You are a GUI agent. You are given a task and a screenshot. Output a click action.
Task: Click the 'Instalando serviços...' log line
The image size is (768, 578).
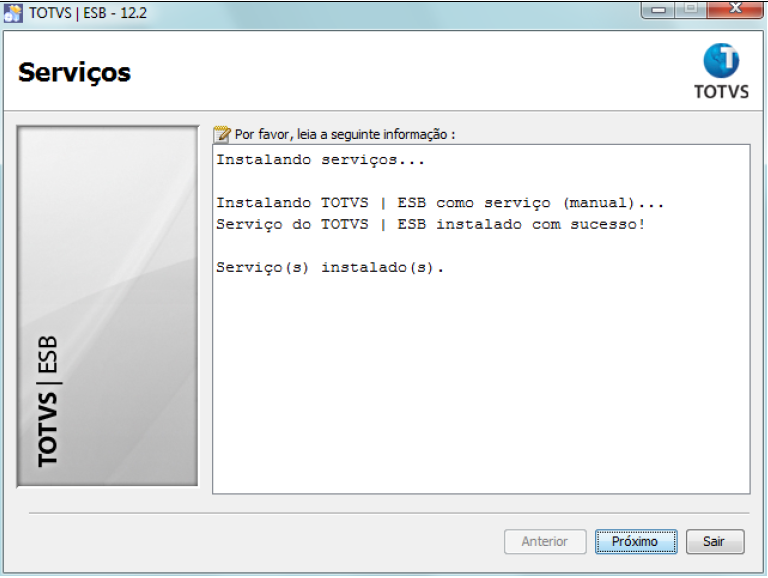320,160
